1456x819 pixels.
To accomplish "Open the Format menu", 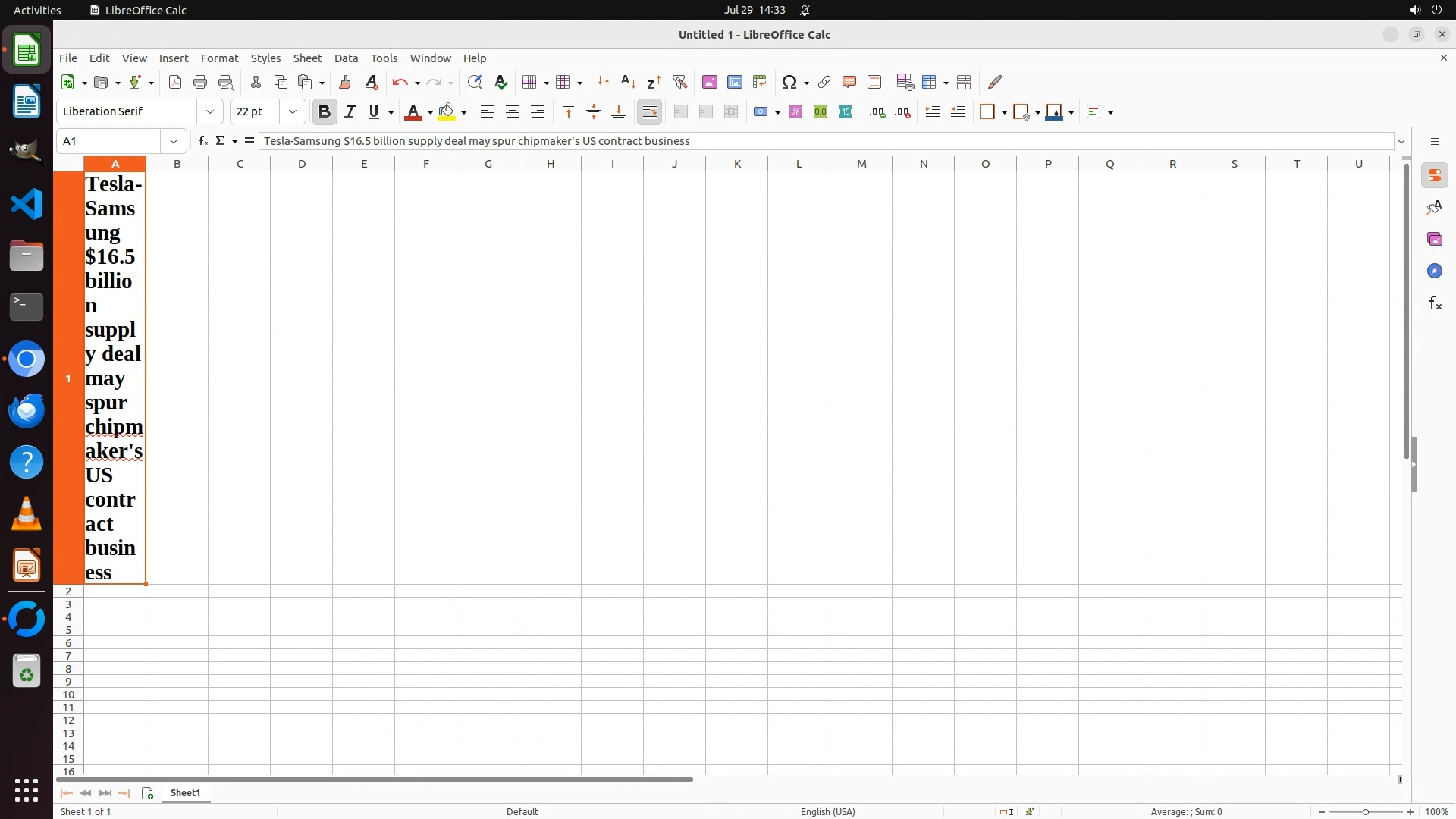I will tap(219, 58).
